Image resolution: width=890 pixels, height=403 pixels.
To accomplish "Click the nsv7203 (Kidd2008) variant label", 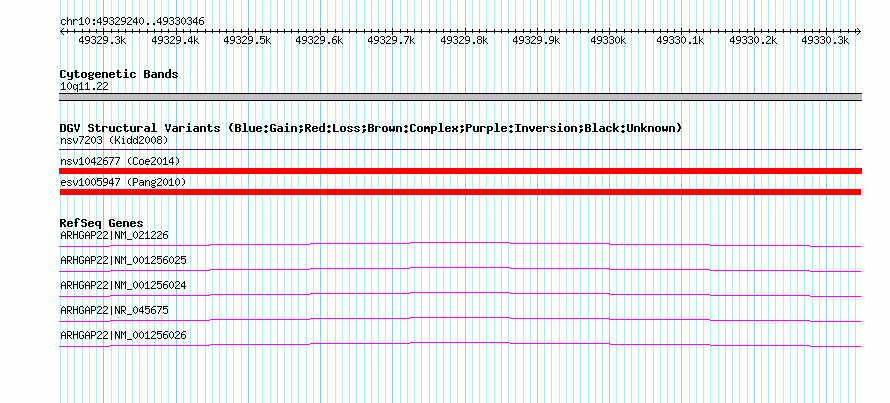I will [x=114, y=140].
